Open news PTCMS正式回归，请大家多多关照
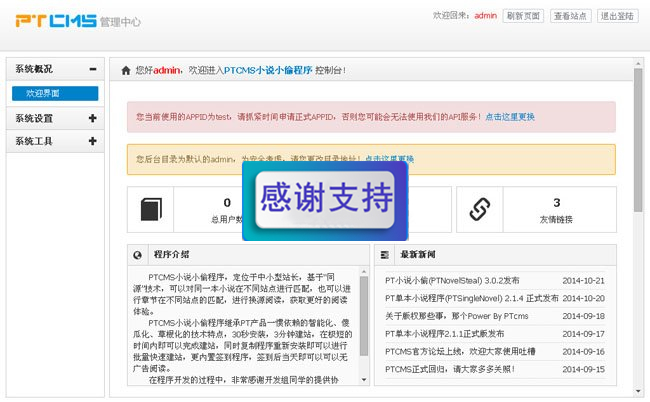 (450, 369)
